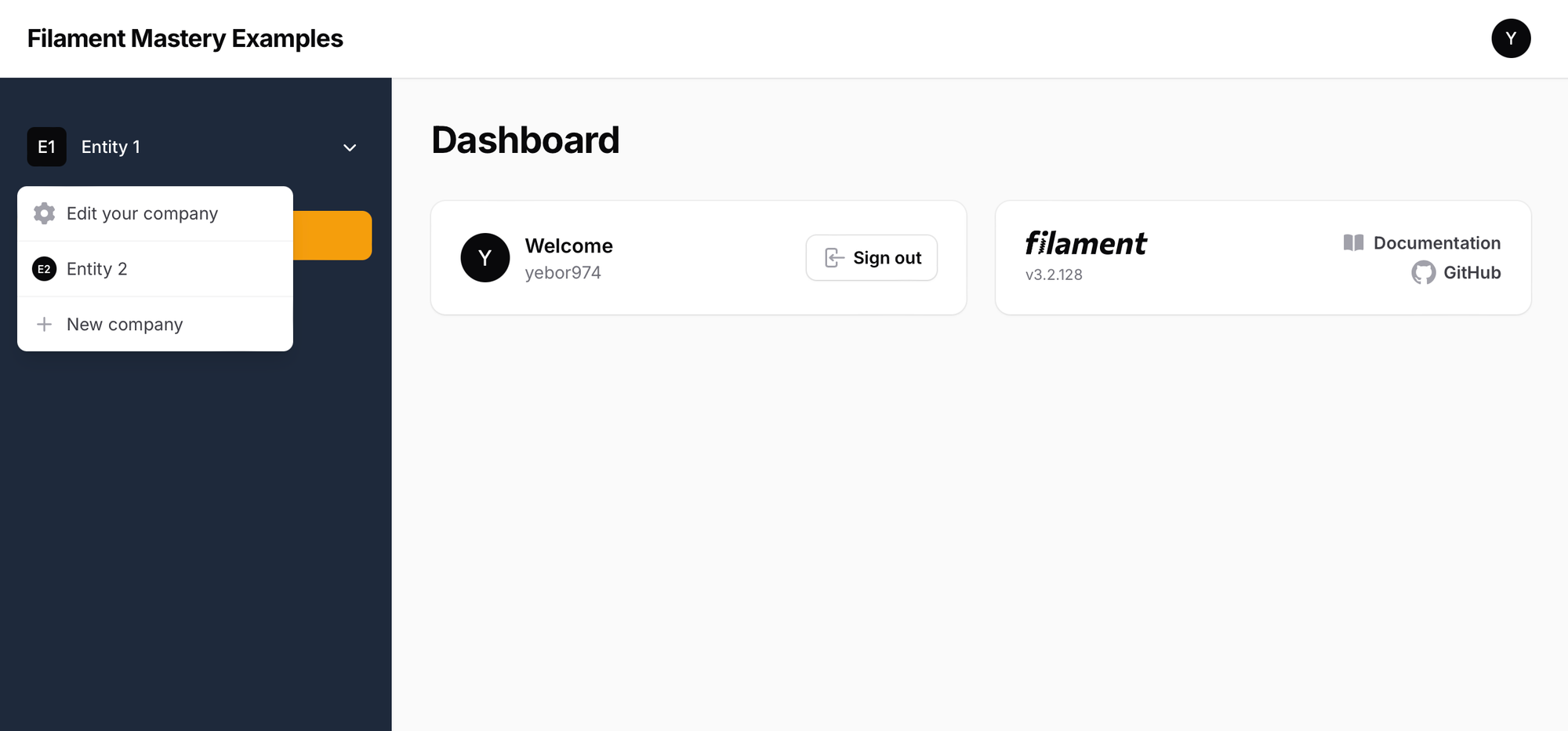Click the E1 avatar badge in the sidebar

click(x=46, y=147)
